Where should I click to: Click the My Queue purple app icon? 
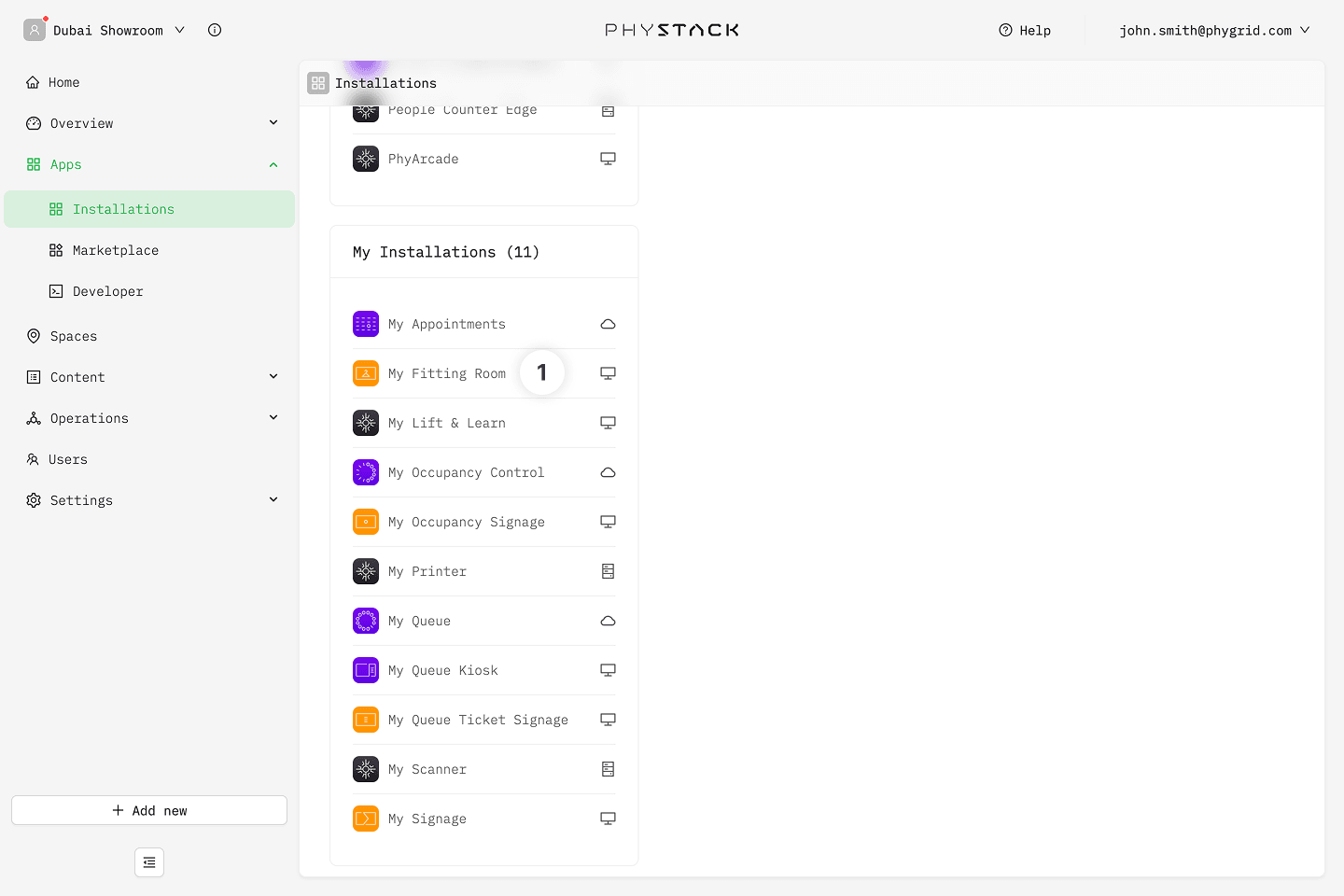pos(366,621)
